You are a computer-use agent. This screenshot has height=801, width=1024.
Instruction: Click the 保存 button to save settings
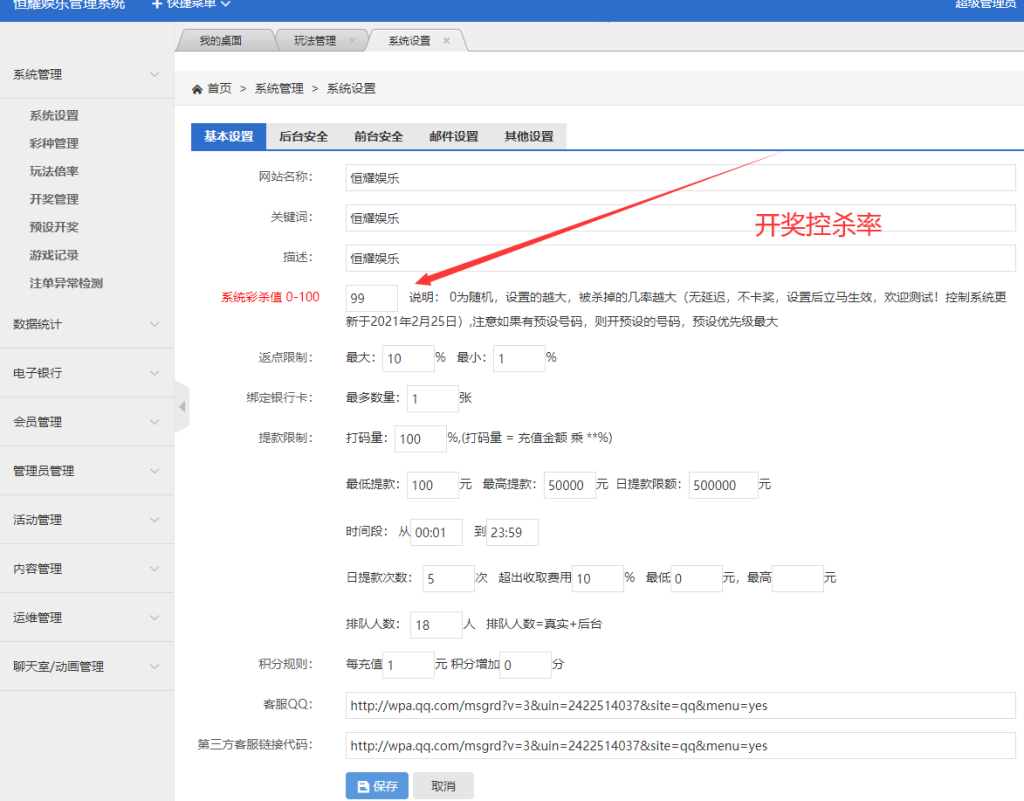[377, 786]
